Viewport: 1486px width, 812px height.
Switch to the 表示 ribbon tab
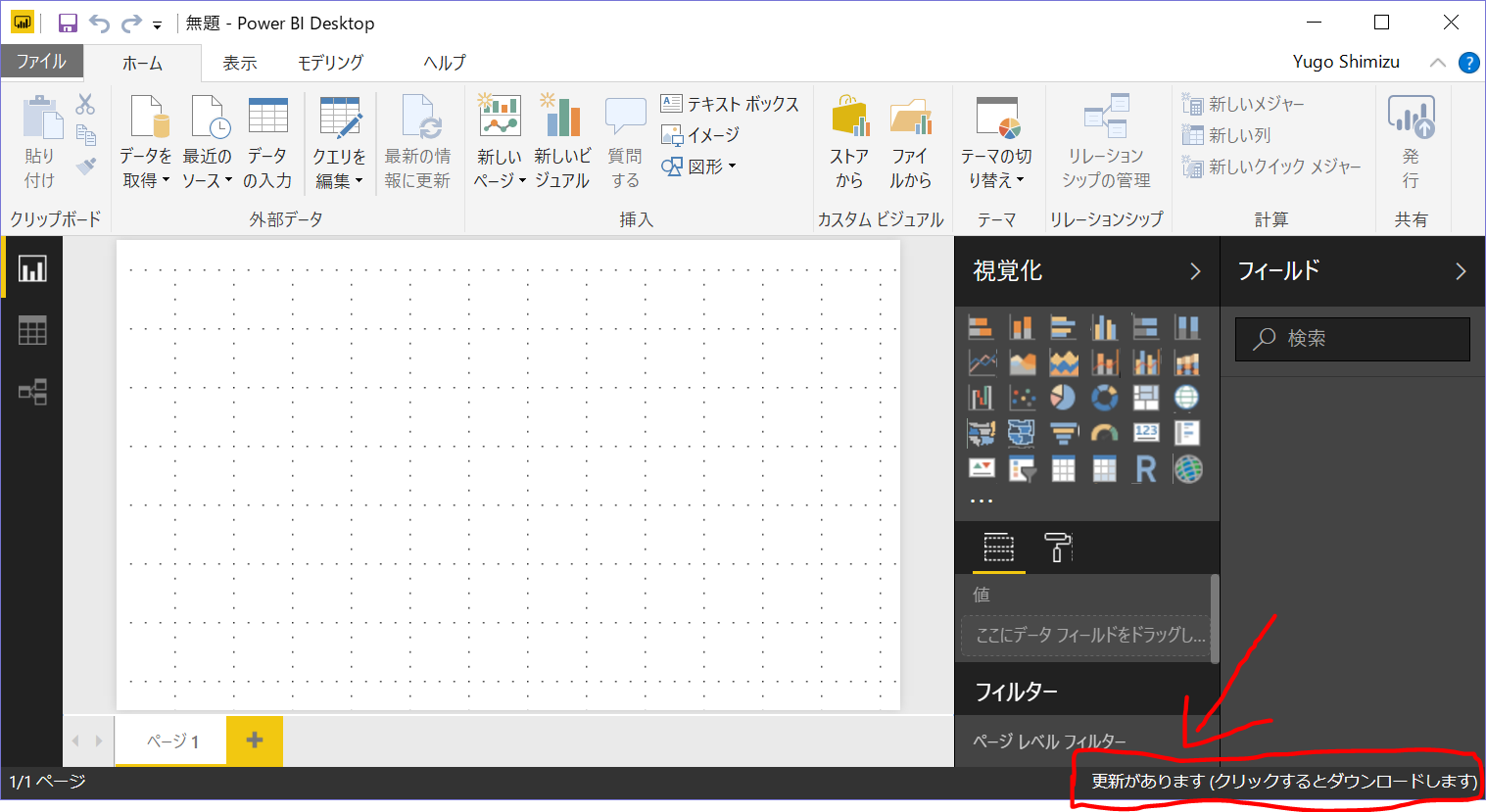(239, 63)
